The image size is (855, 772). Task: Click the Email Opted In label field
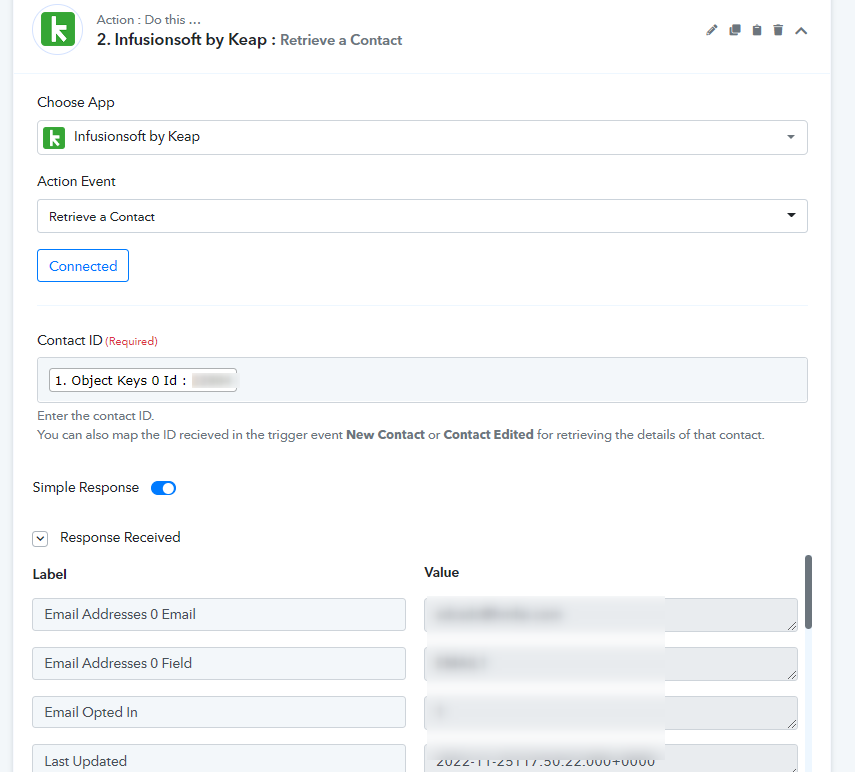coord(219,712)
